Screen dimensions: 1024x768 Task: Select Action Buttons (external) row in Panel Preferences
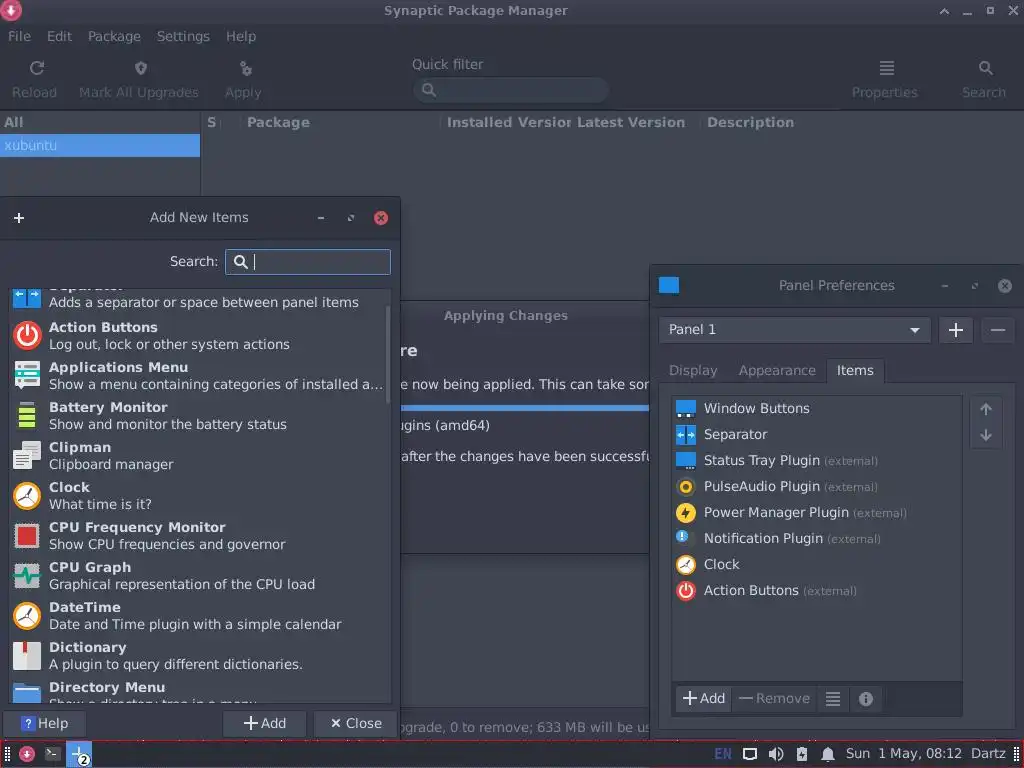[816, 591]
